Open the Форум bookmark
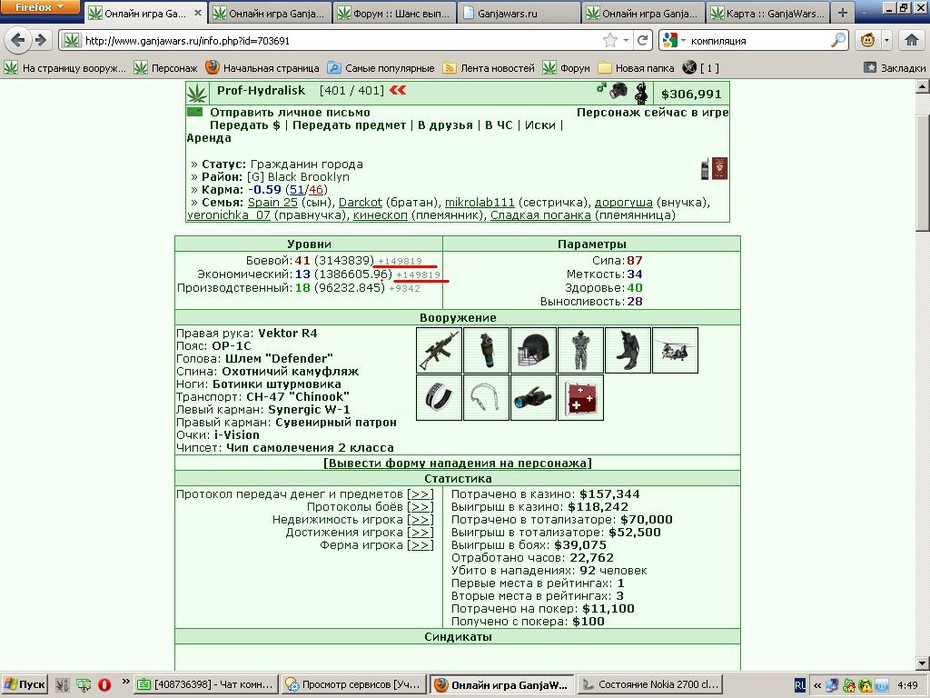Image resolution: width=930 pixels, height=698 pixels. (x=566, y=68)
